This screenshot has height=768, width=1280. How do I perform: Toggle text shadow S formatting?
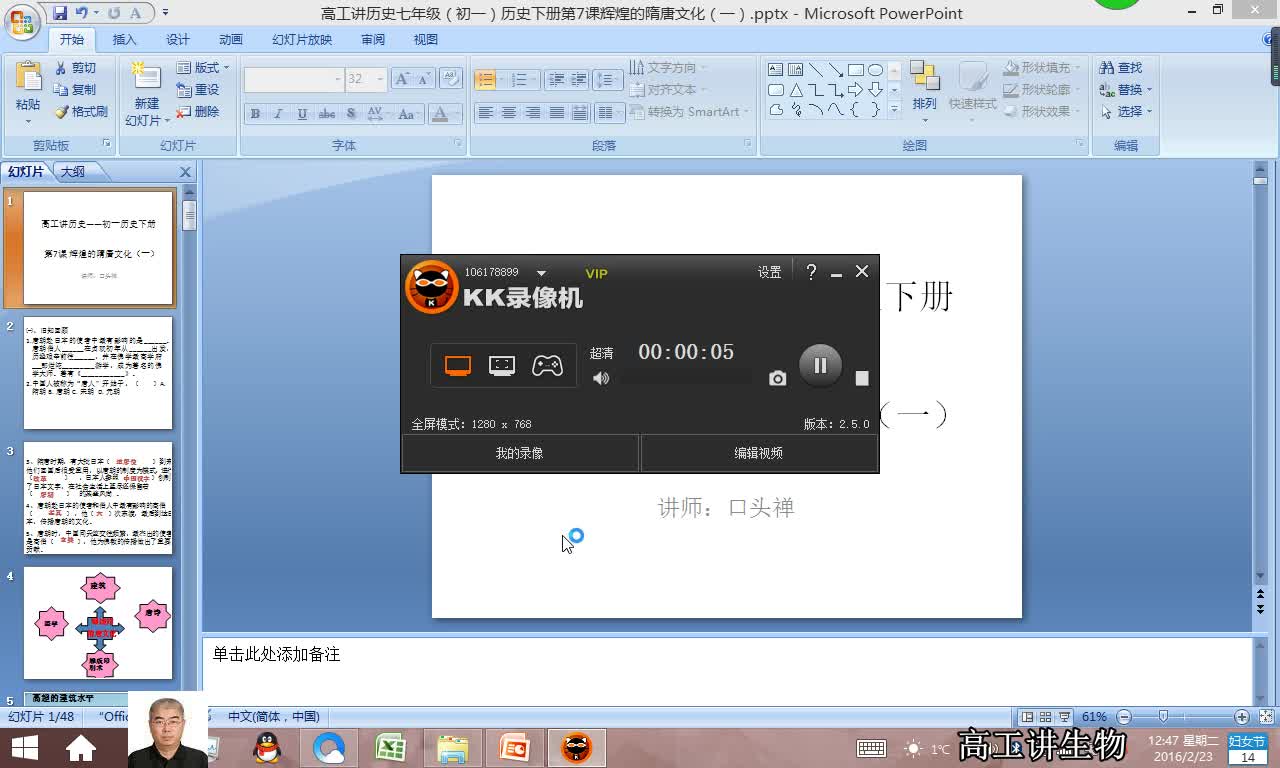(x=352, y=114)
